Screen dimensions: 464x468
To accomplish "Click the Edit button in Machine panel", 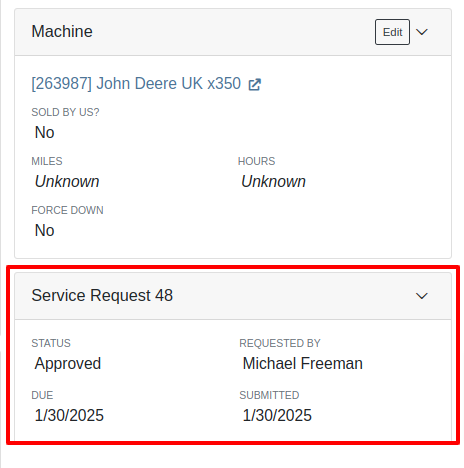I will tap(392, 32).
